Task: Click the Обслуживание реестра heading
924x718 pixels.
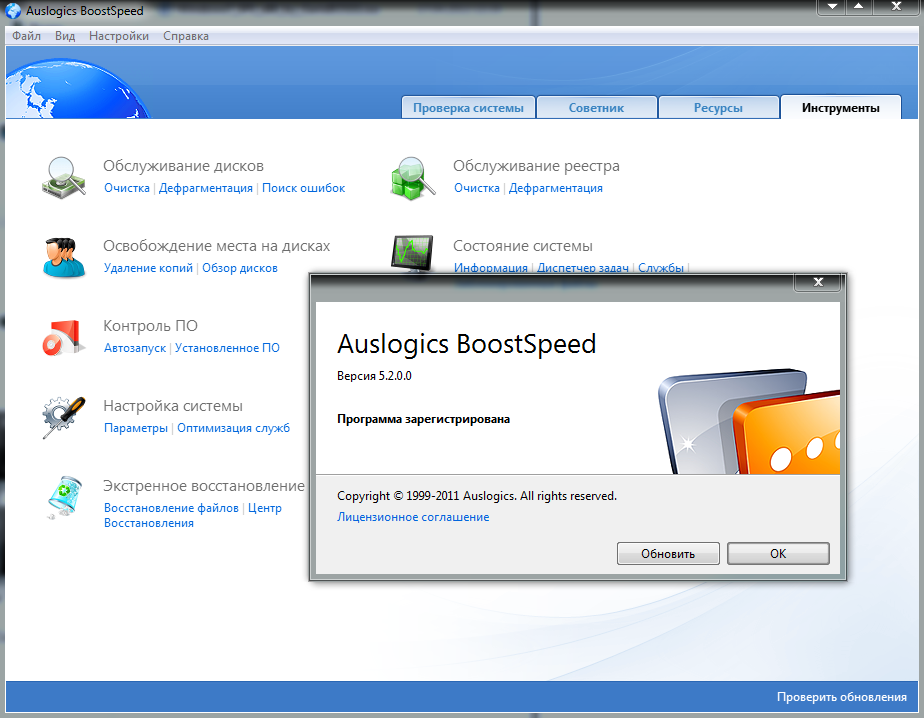Action: (536, 166)
